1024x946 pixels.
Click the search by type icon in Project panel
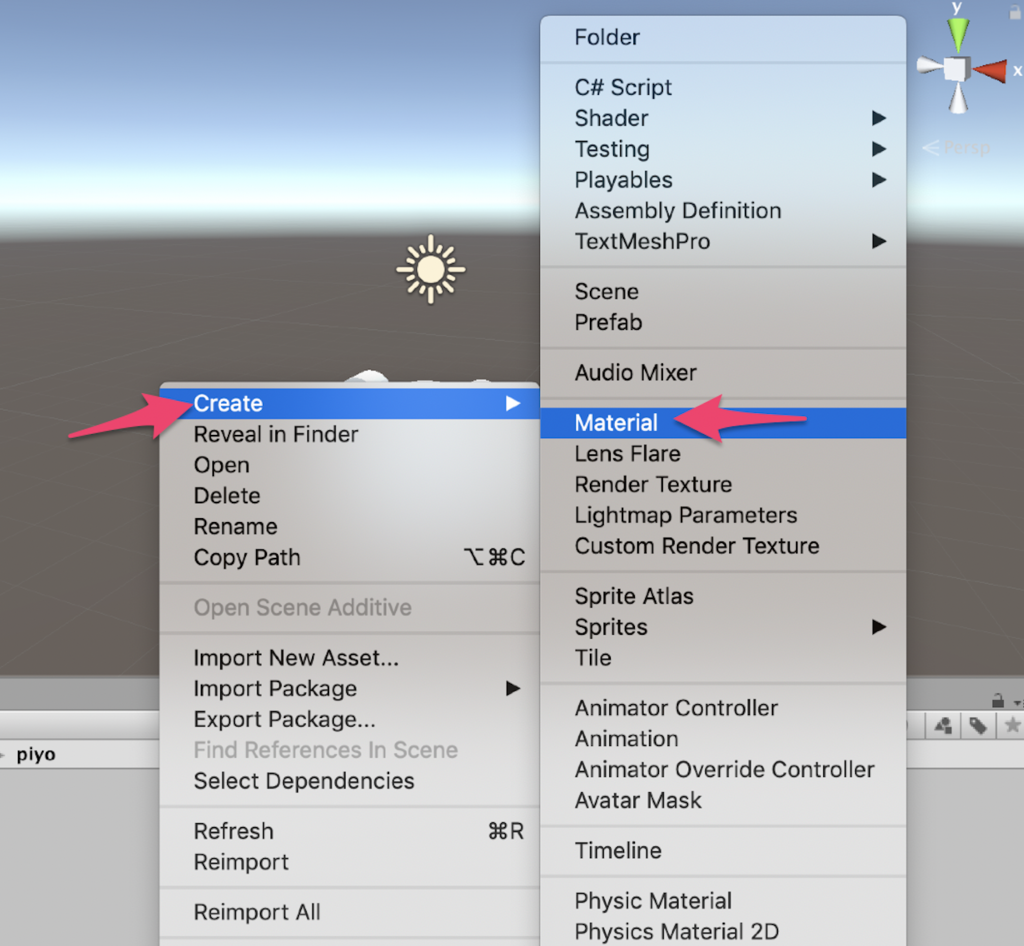pos(943,725)
